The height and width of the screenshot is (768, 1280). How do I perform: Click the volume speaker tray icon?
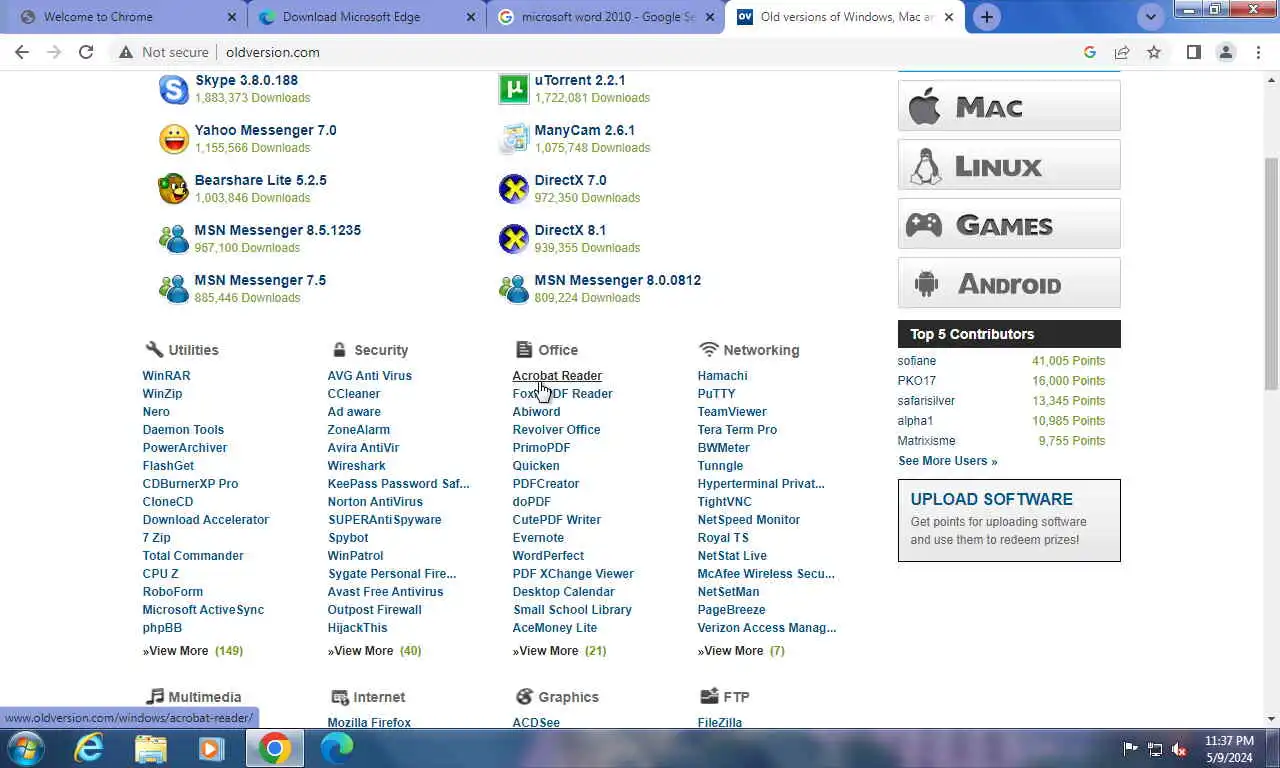click(1179, 748)
